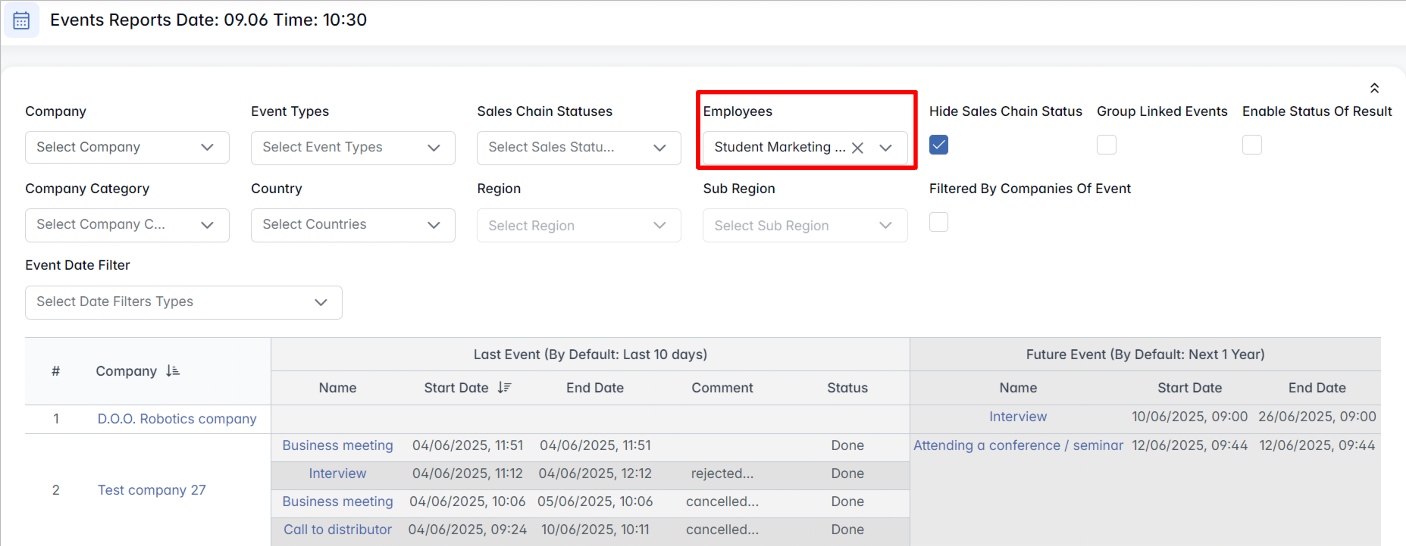1406x546 pixels.
Task: Open Company Category dropdown
Action: [x=127, y=225]
